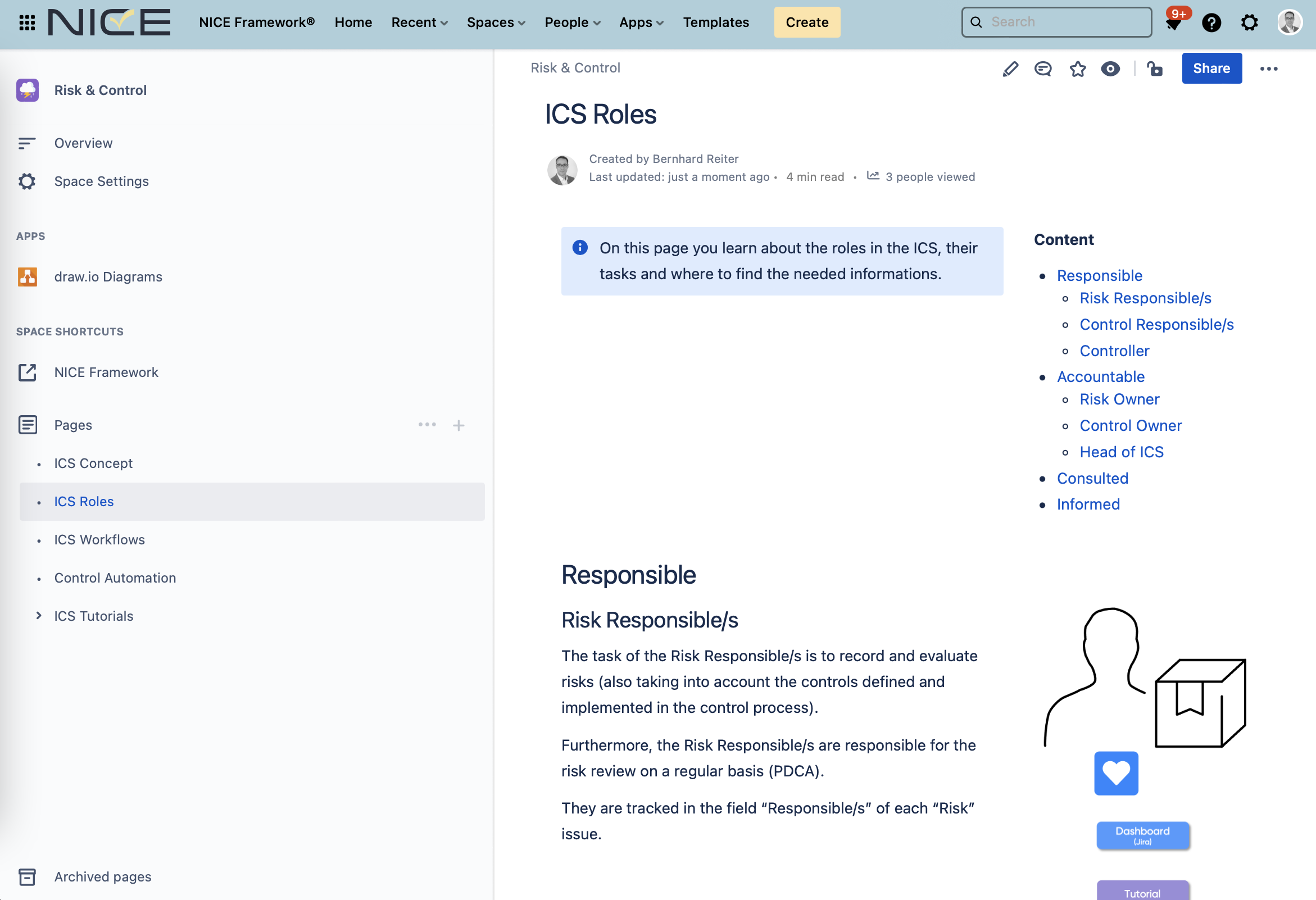The height and width of the screenshot is (900, 1316).
Task: Open notifications with 9+ badge
Action: pos(1173,22)
